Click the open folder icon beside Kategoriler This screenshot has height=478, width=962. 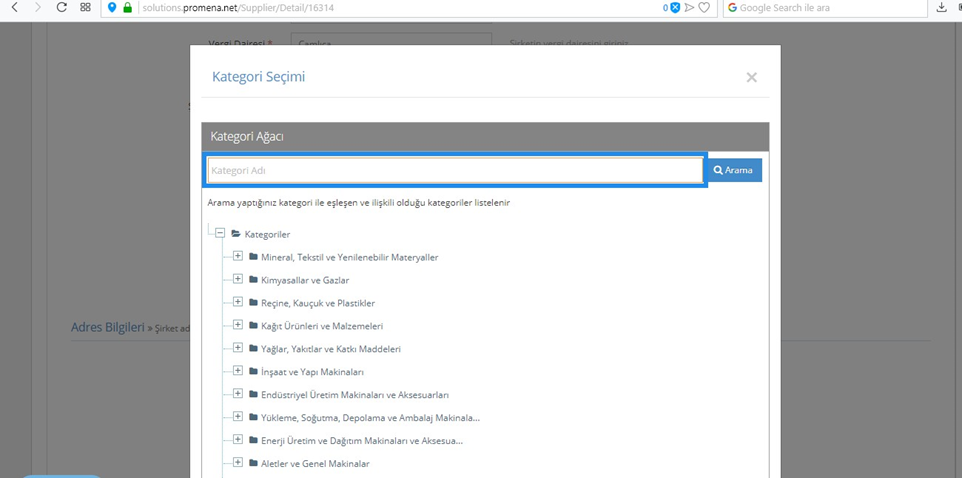tap(236, 234)
